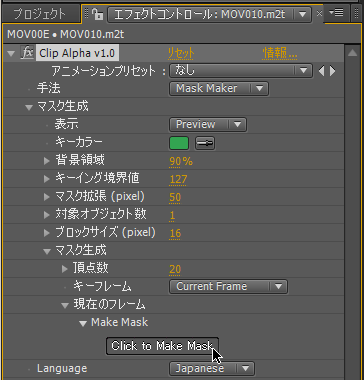Image resolution: width=364 pixels, height=380 pixels.
Task: Click the Click to Make Mask button
Action: (x=162, y=346)
